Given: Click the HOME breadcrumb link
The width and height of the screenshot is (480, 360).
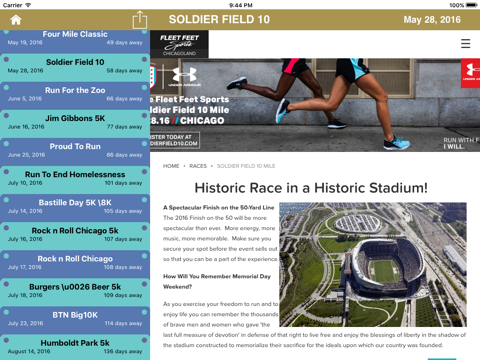Looking at the screenshot, I should click(x=171, y=166).
